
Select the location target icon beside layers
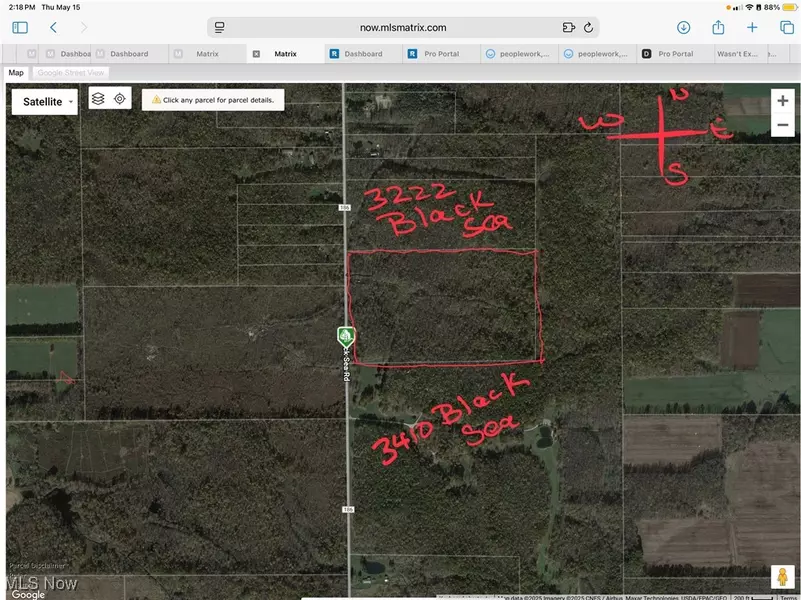pyautogui.click(x=119, y=98)
